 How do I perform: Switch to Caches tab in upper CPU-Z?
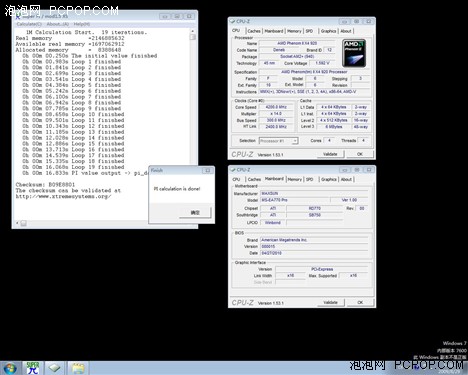click(254, 31)
